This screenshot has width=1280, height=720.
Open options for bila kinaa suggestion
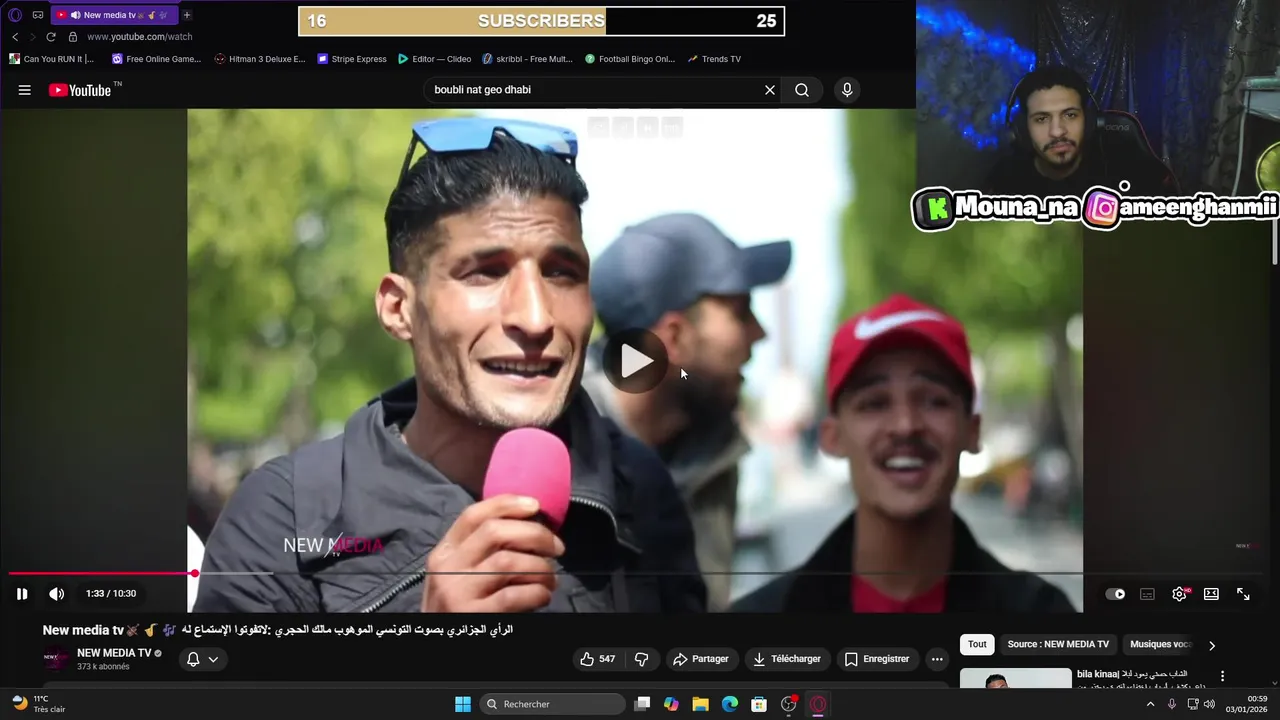tap(1222, 676)
